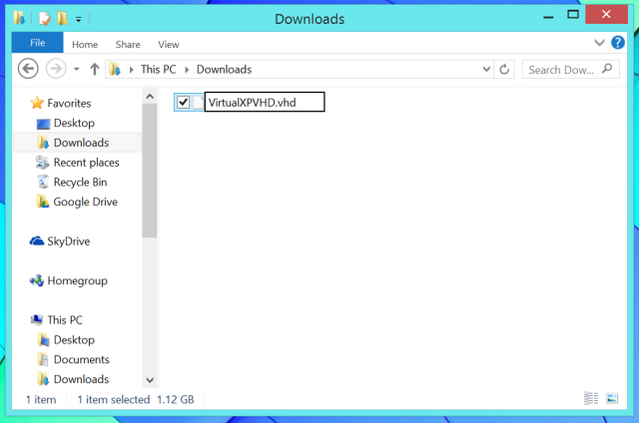Open Desktop under Favorites
This screenshot has height=423, width=639.
tap(74, 123)
